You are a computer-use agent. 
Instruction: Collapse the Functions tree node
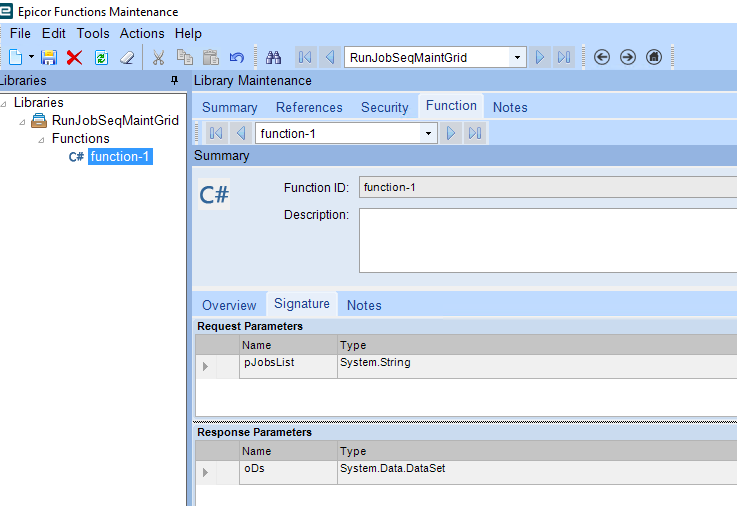point(41,139)
